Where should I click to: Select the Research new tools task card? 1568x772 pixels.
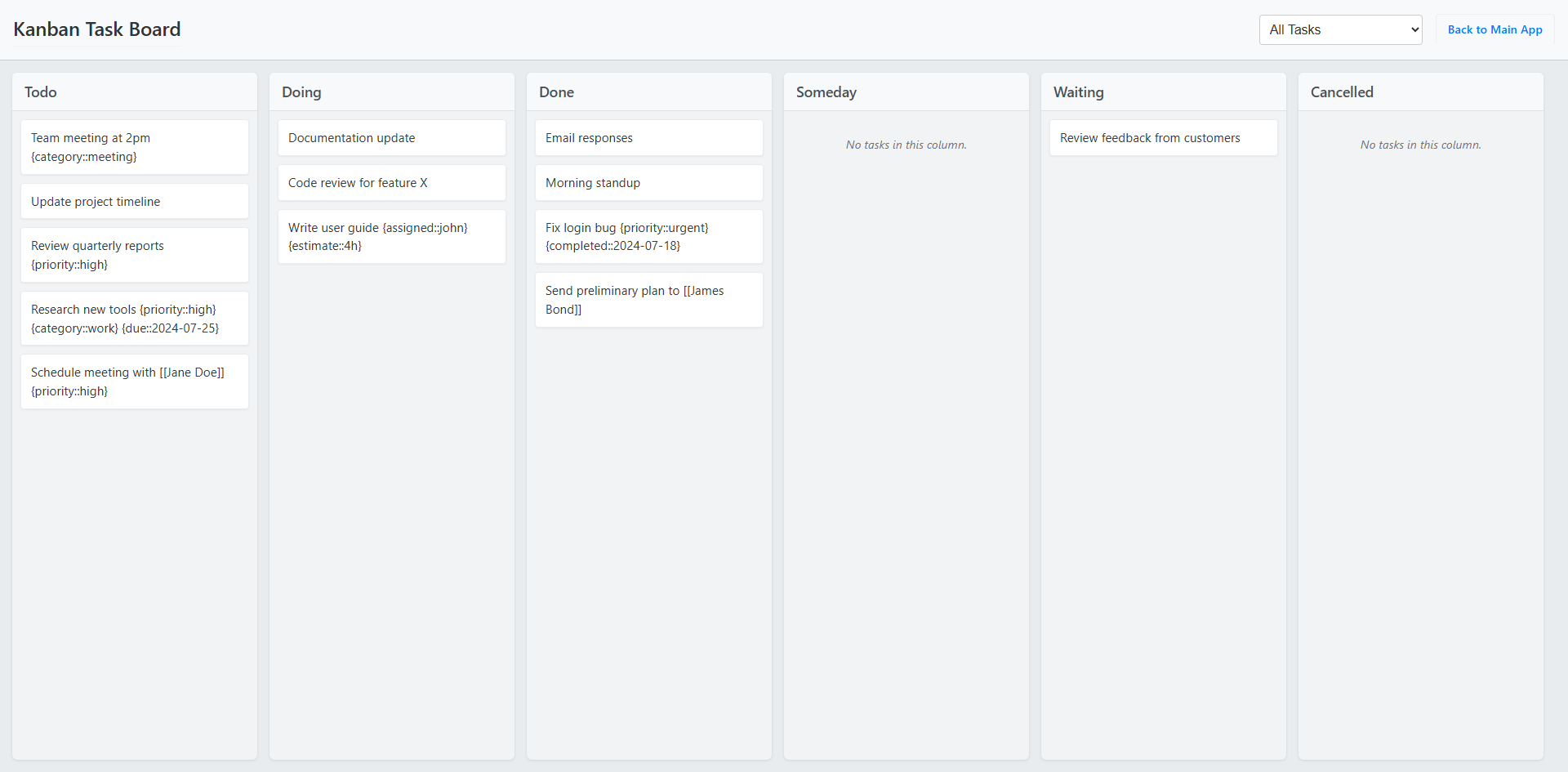[x=134, y=319]
